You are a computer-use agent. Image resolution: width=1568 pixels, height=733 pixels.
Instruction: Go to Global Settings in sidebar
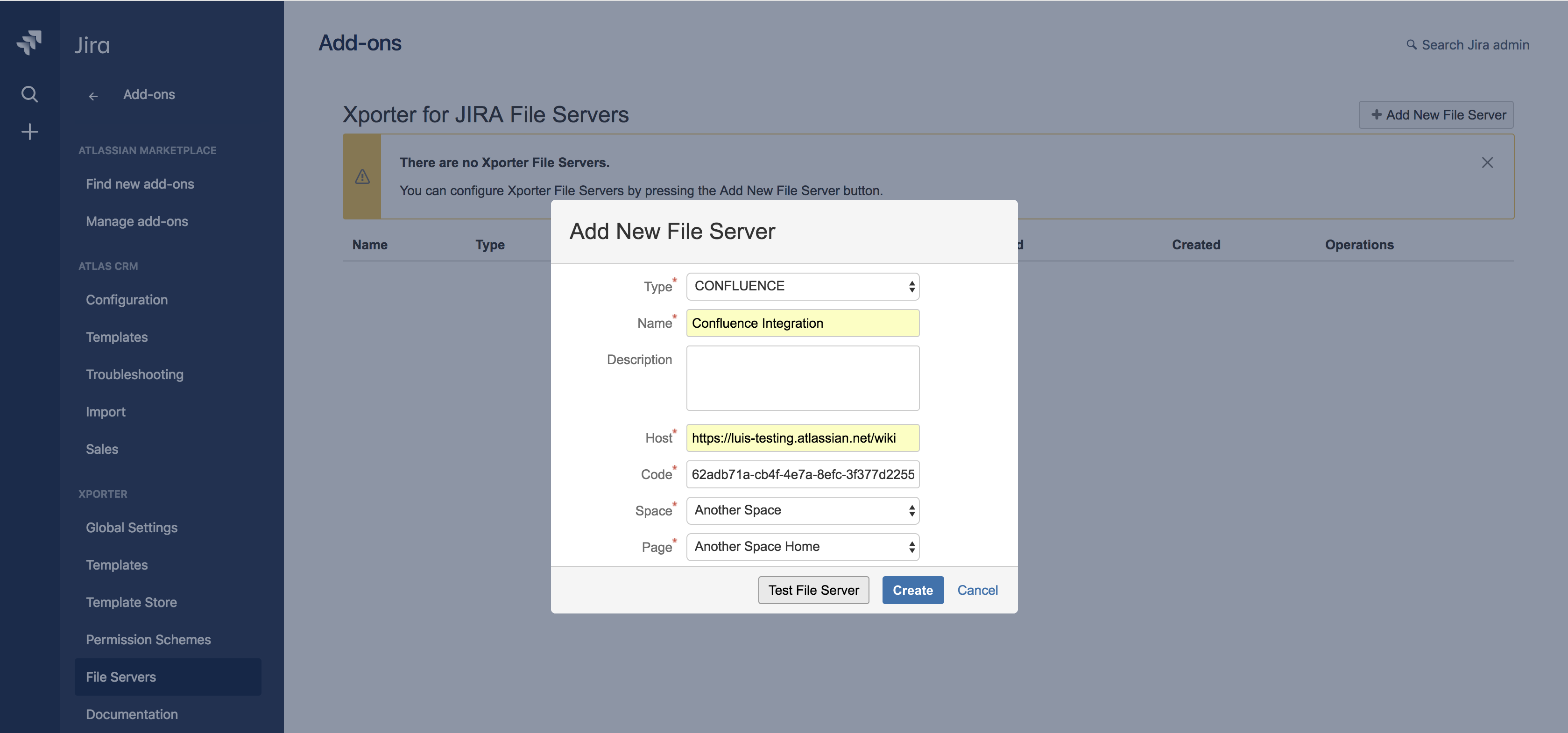pos(132,527)
